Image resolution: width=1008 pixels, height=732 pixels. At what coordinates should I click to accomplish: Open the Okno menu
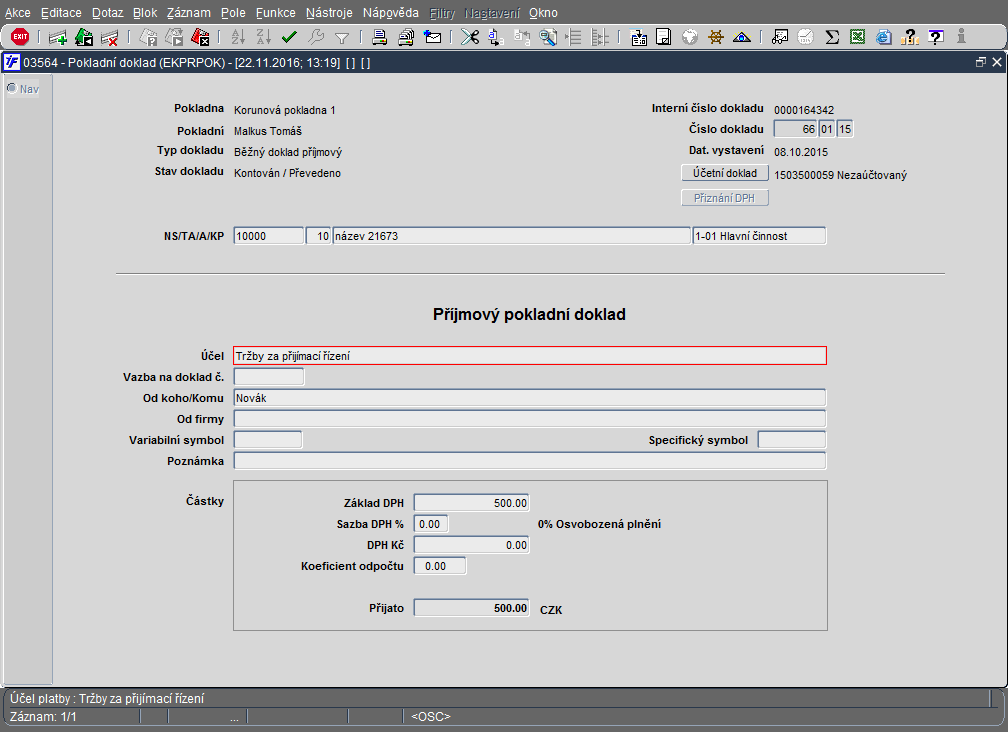(x=543, y=13)
